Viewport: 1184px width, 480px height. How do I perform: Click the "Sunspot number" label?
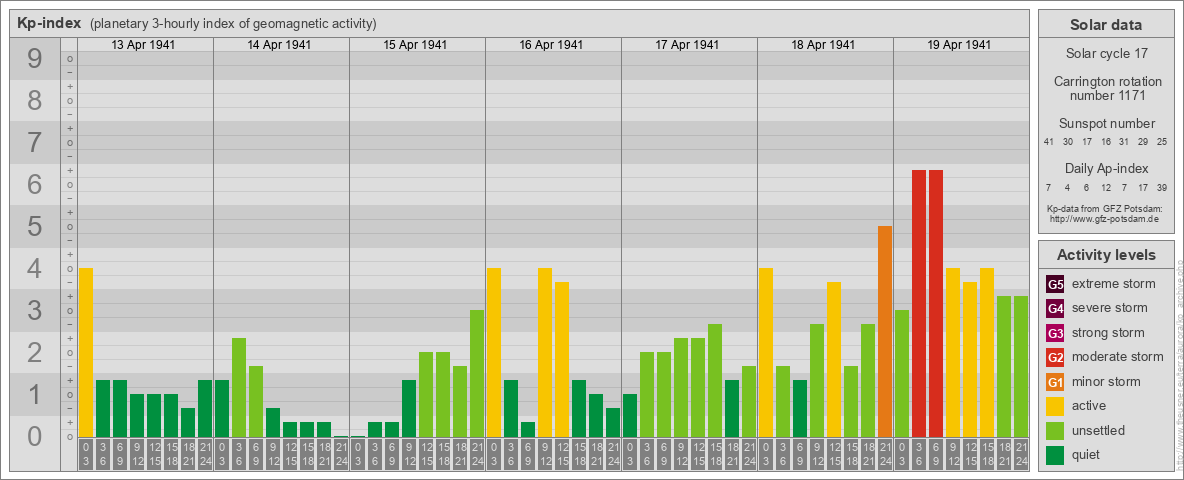[1106, 124]
